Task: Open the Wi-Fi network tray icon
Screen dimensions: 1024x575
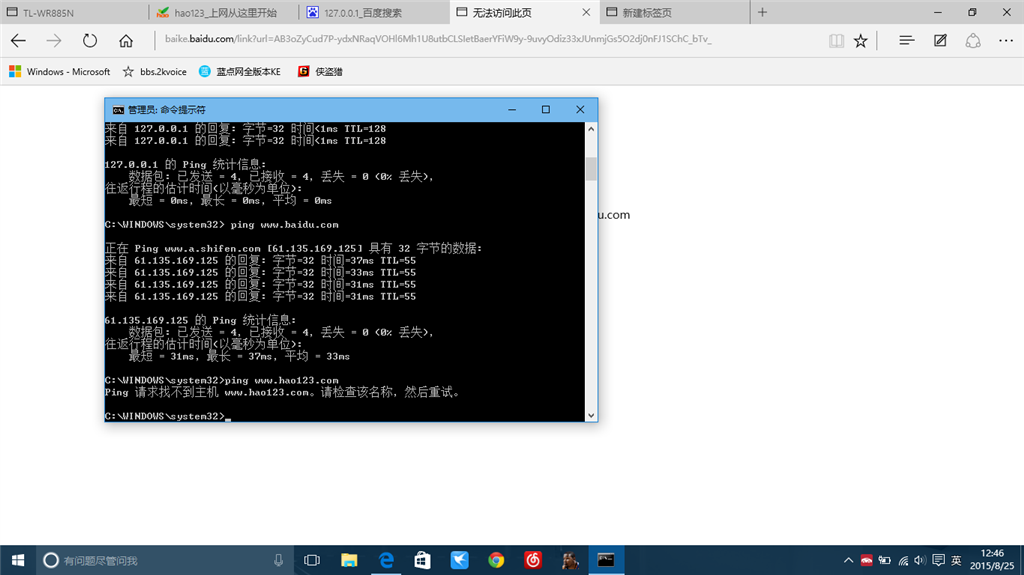Action: pos(903,560)
